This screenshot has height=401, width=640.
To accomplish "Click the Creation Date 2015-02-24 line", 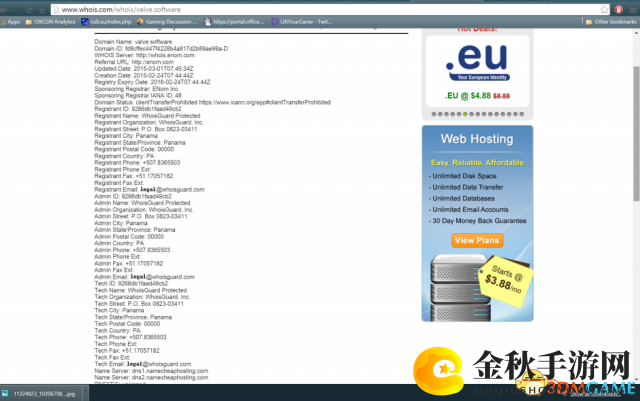I will [x=144, y=76].
